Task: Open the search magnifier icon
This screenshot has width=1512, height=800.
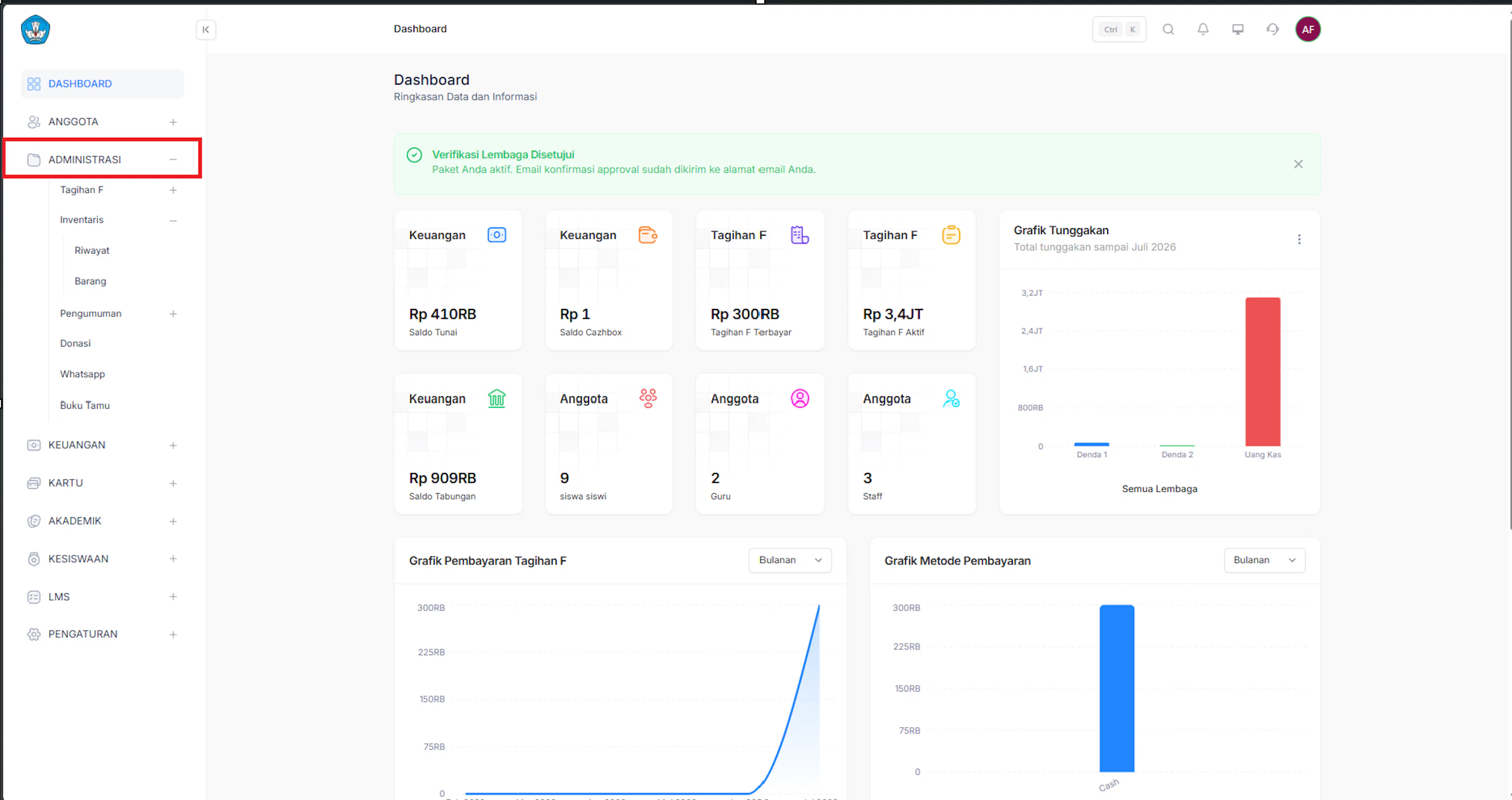Action: (x=1168, y=30)
